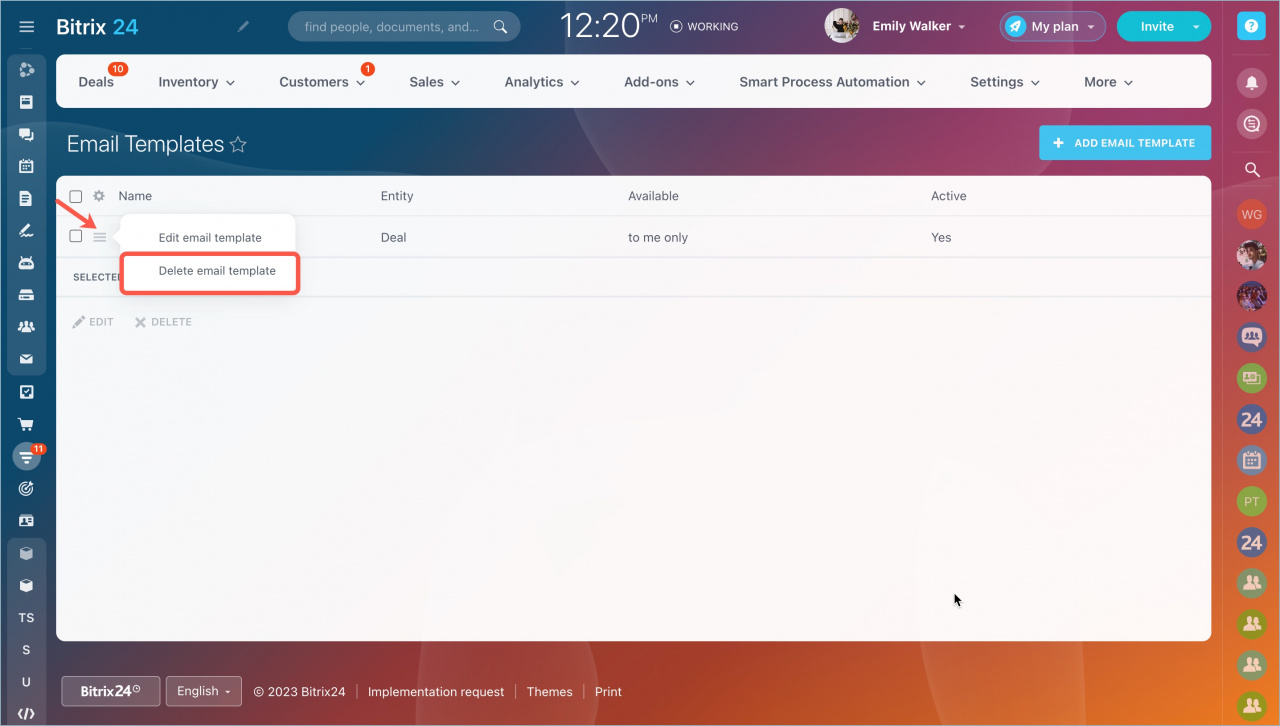1280x726 pixels.
Task: Open the help question mark button
Action: [1251, 27]
